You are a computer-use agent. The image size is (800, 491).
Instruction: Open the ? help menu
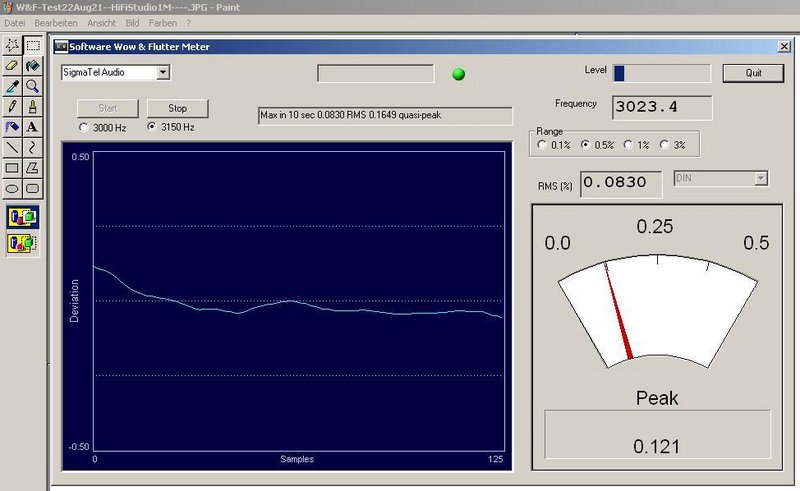coord(188,23)
